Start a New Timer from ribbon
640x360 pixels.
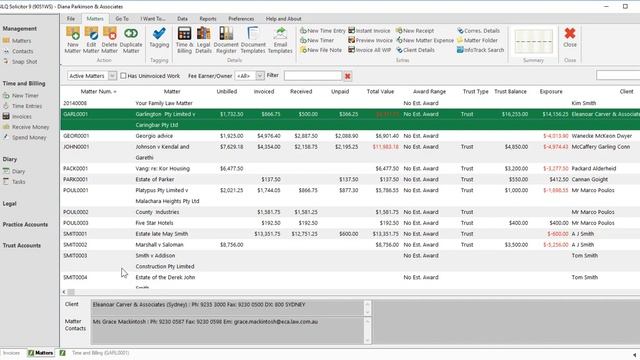coord(317,40)
